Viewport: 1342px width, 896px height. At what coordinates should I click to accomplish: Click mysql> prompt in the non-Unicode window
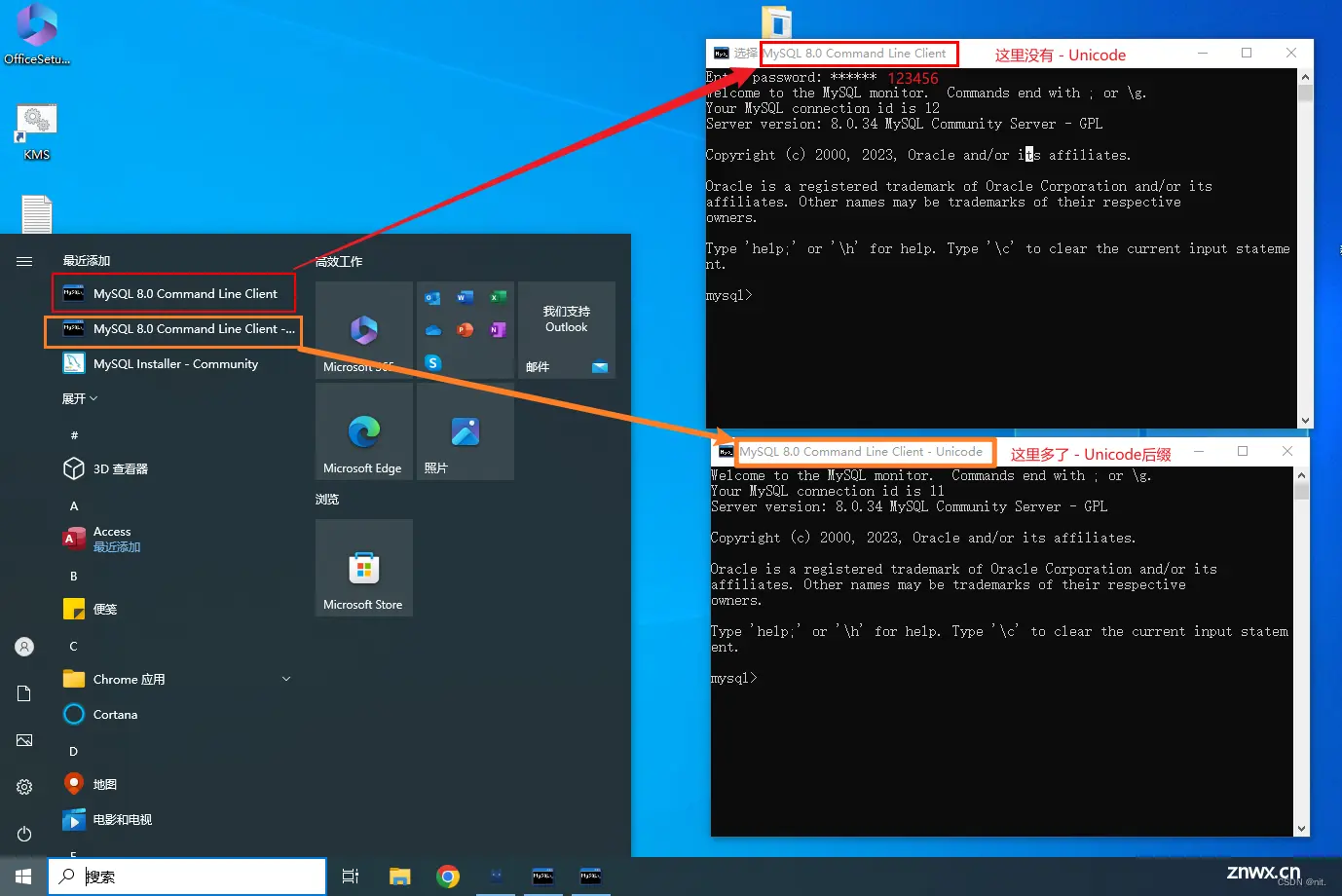728,296
